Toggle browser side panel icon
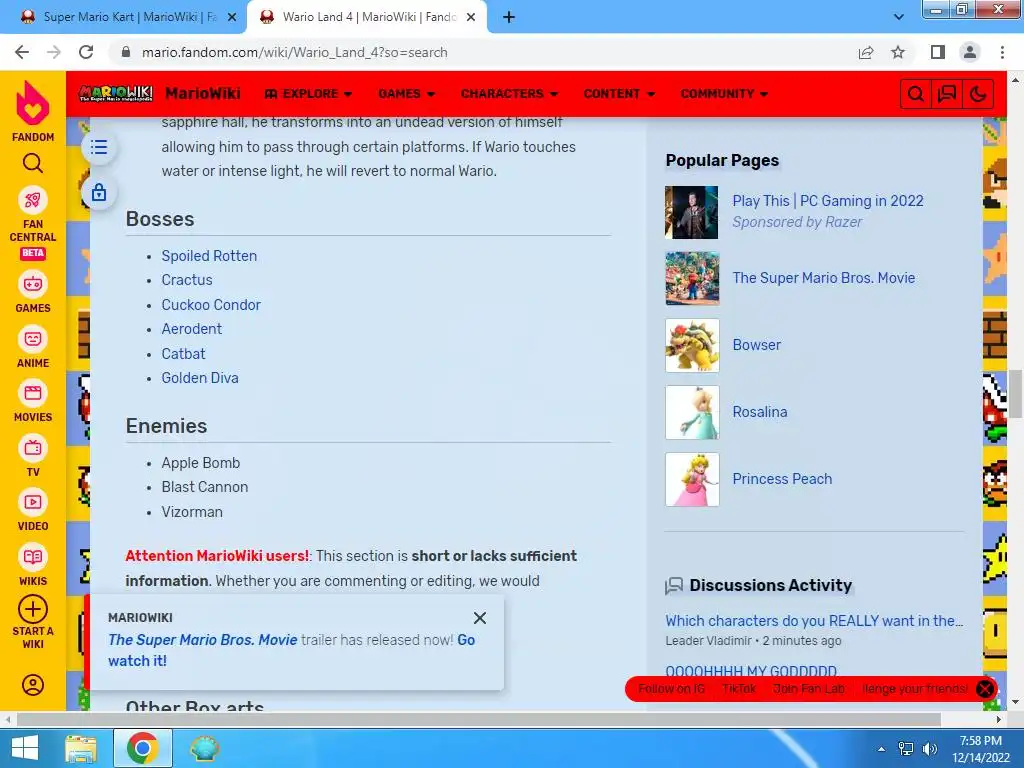1024x768 pixels. coord(938,52)
